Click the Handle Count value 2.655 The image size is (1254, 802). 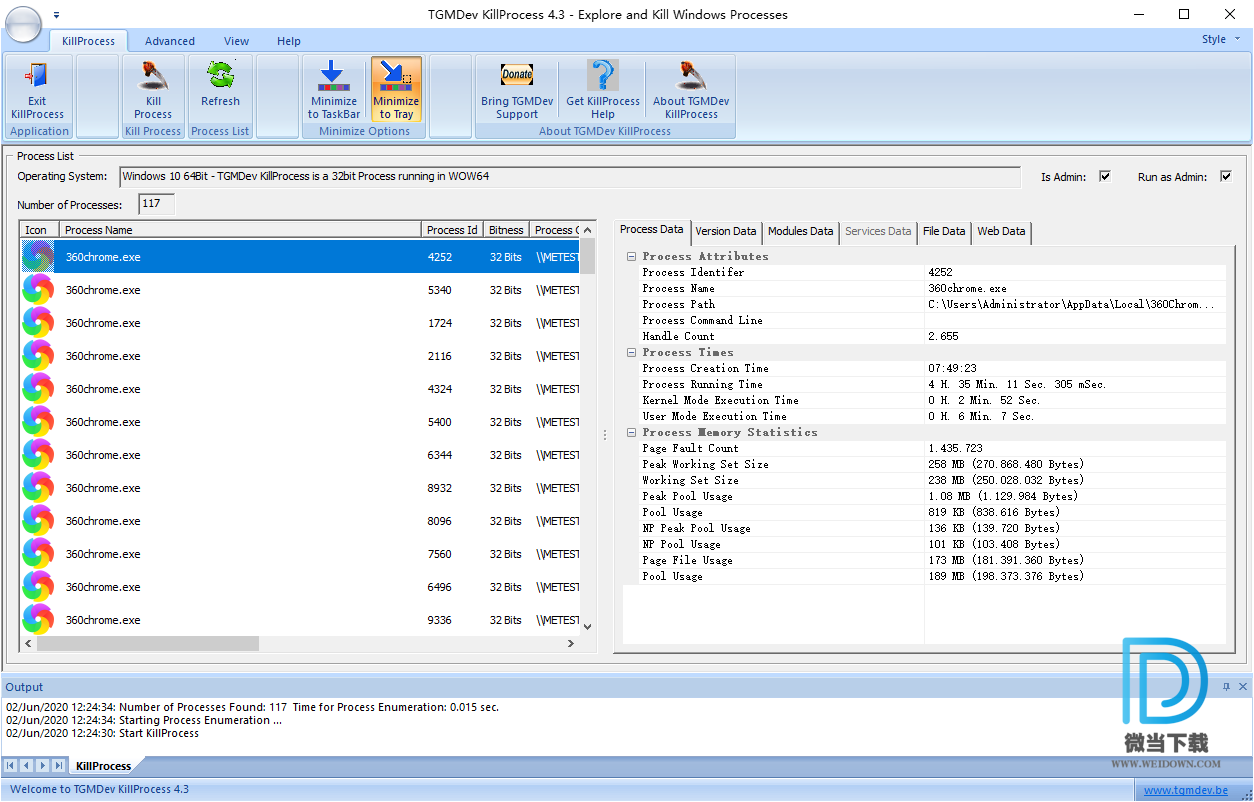(943, 336)
